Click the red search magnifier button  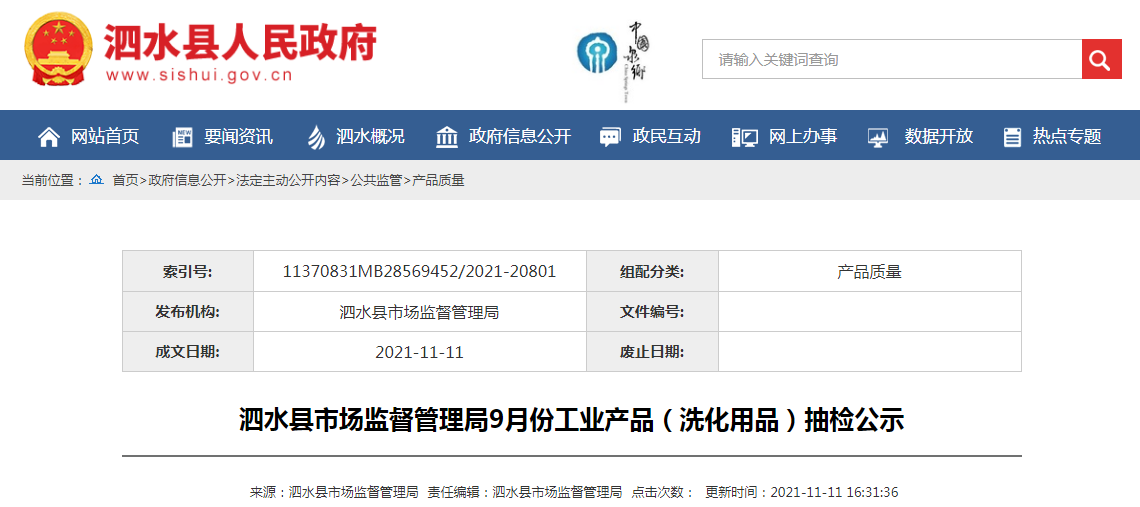point(1101,60)
